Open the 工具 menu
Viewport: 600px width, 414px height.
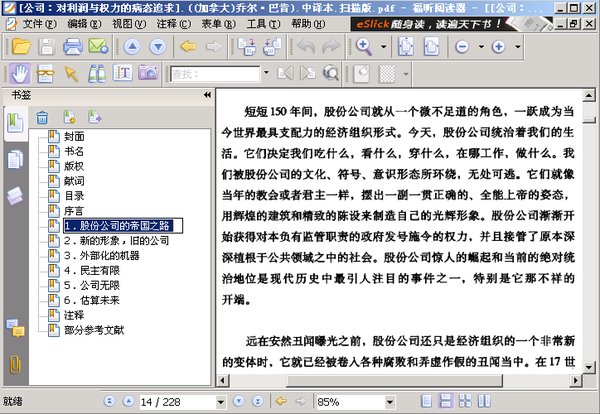click(263, 24)
